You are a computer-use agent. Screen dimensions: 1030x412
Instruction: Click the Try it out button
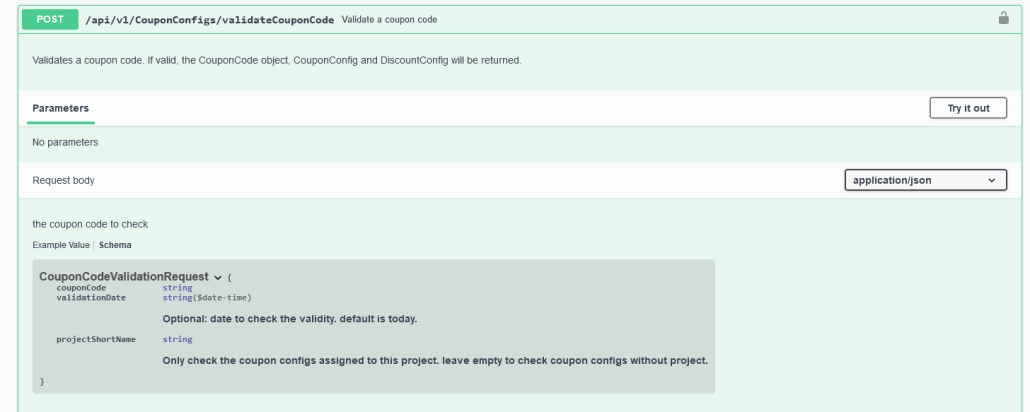968,108
